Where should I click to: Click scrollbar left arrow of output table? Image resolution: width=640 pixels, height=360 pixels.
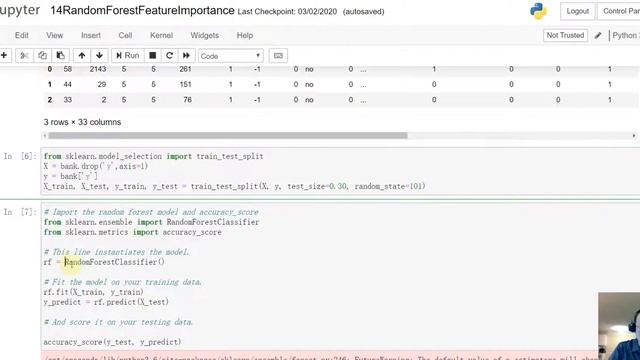45,136
